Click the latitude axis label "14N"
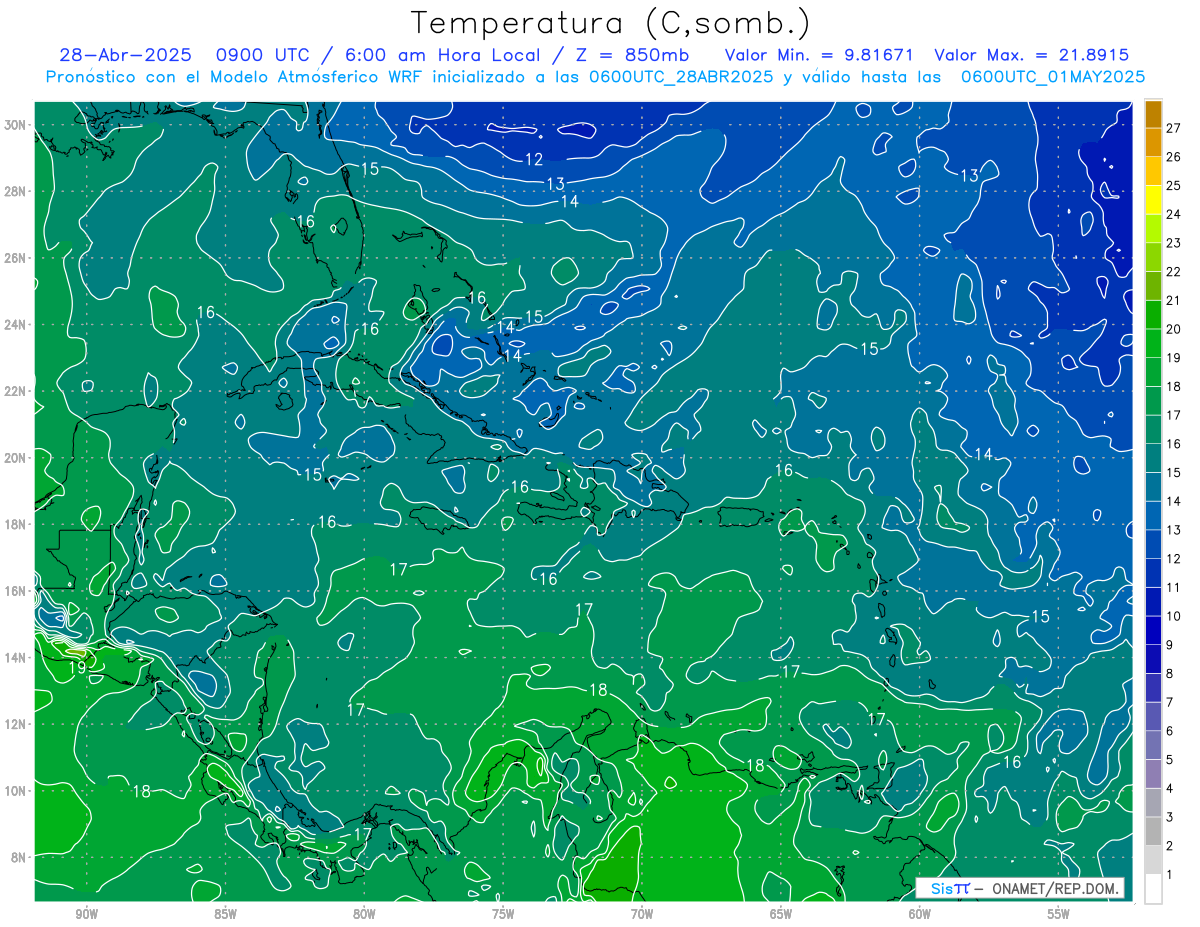This screenshot has width=1200, height=927. (x=15, y=657)
